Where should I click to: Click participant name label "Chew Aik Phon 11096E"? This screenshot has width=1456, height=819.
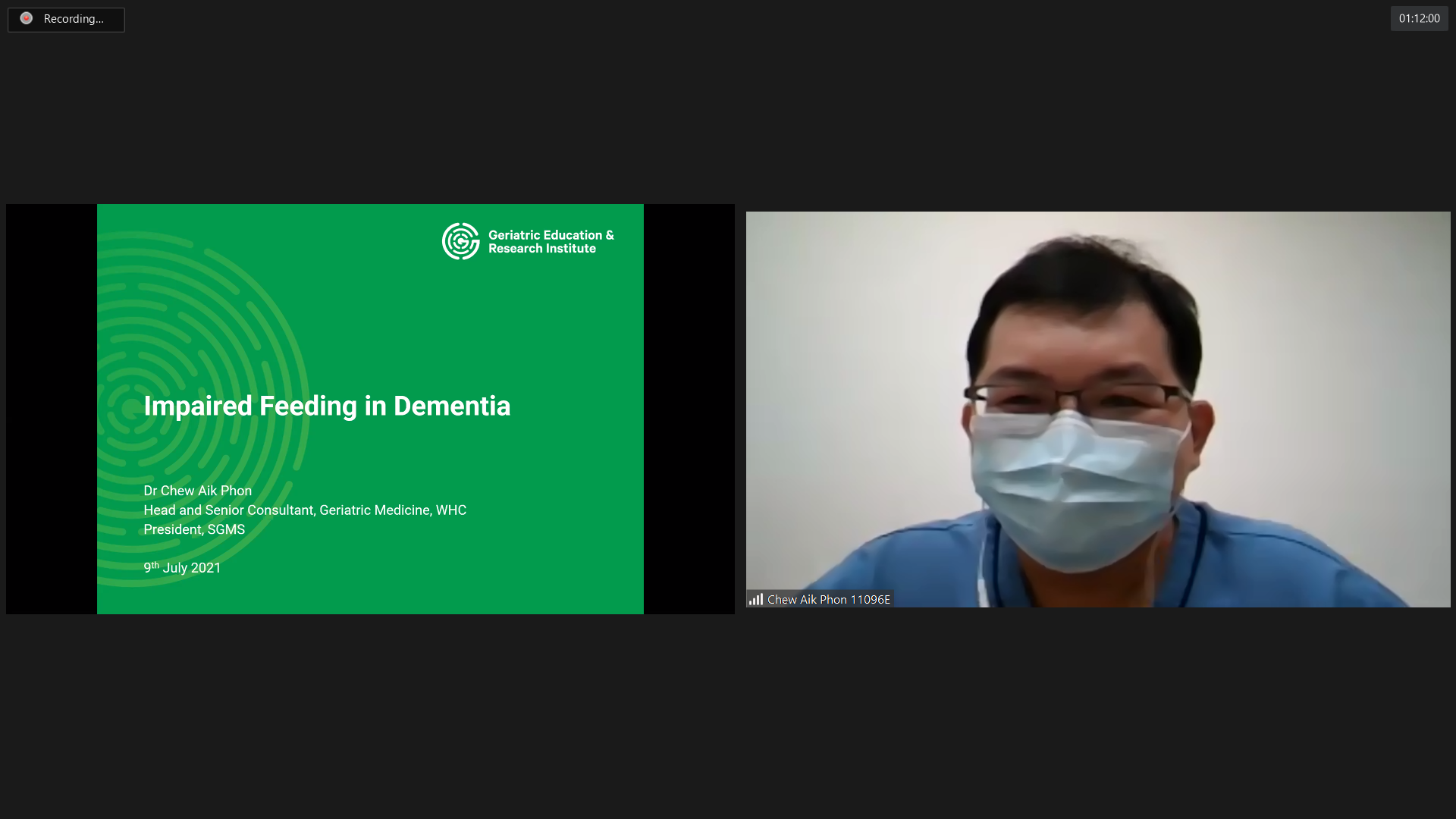[828, 599]
